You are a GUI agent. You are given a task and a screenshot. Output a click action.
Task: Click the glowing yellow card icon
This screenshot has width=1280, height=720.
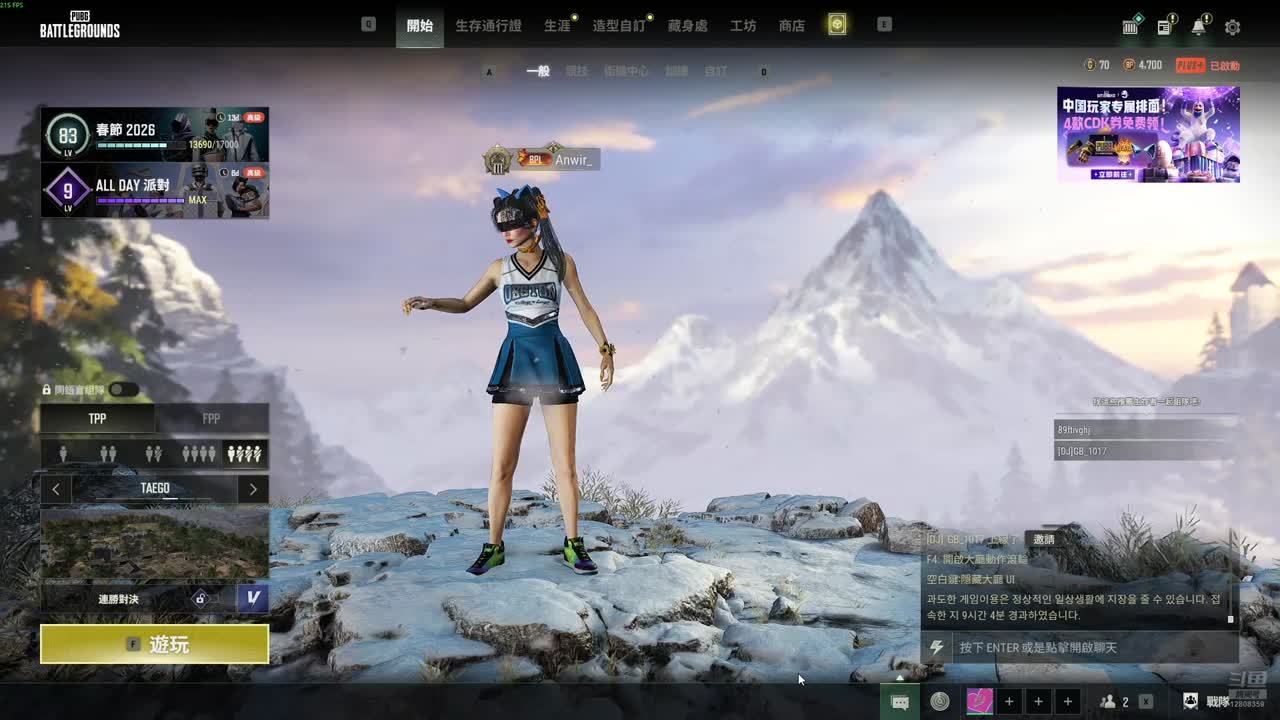tap(837, 25)
